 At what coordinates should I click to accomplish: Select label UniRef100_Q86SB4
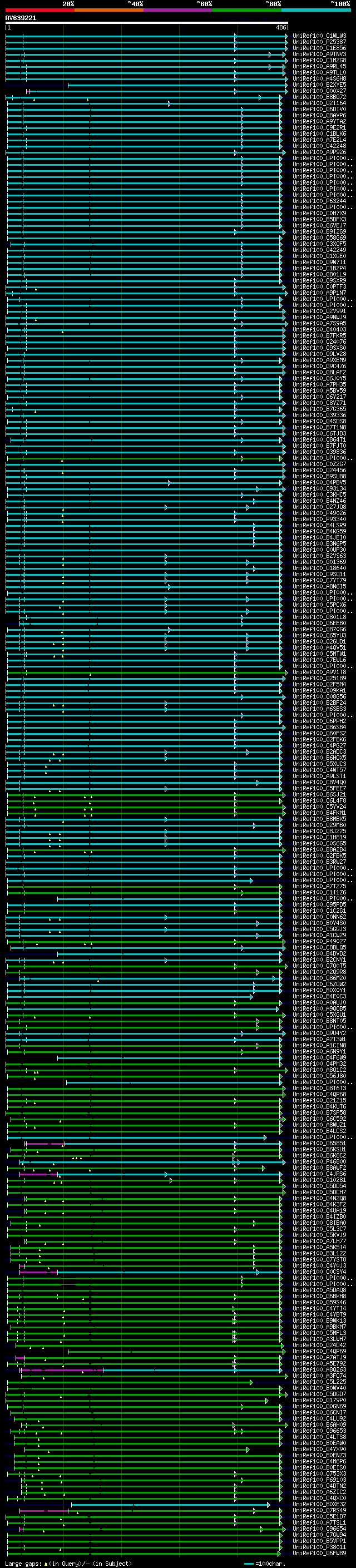[x=319, y=728]
